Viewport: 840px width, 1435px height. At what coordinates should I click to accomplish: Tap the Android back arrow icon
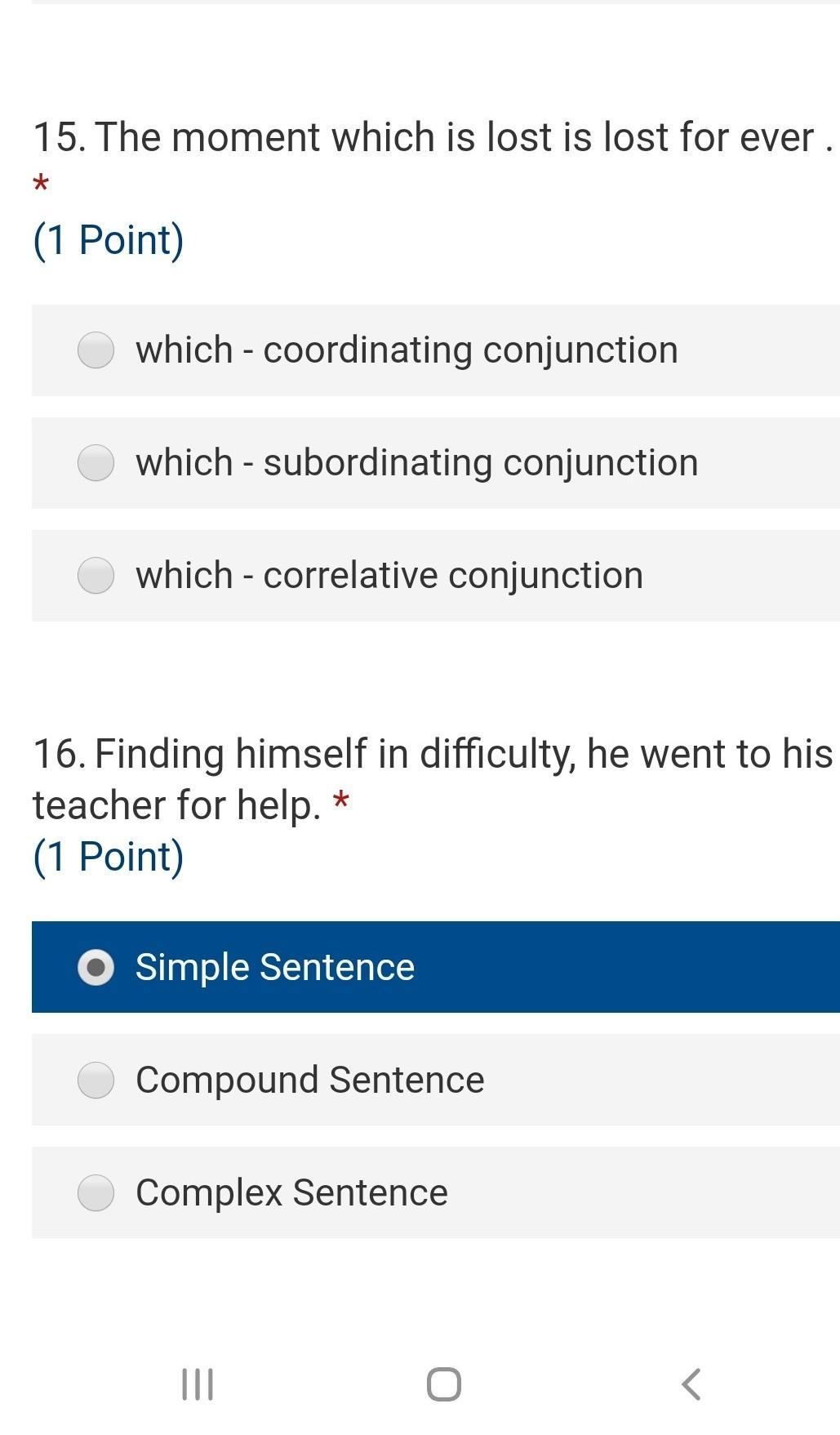(691, 1384)
